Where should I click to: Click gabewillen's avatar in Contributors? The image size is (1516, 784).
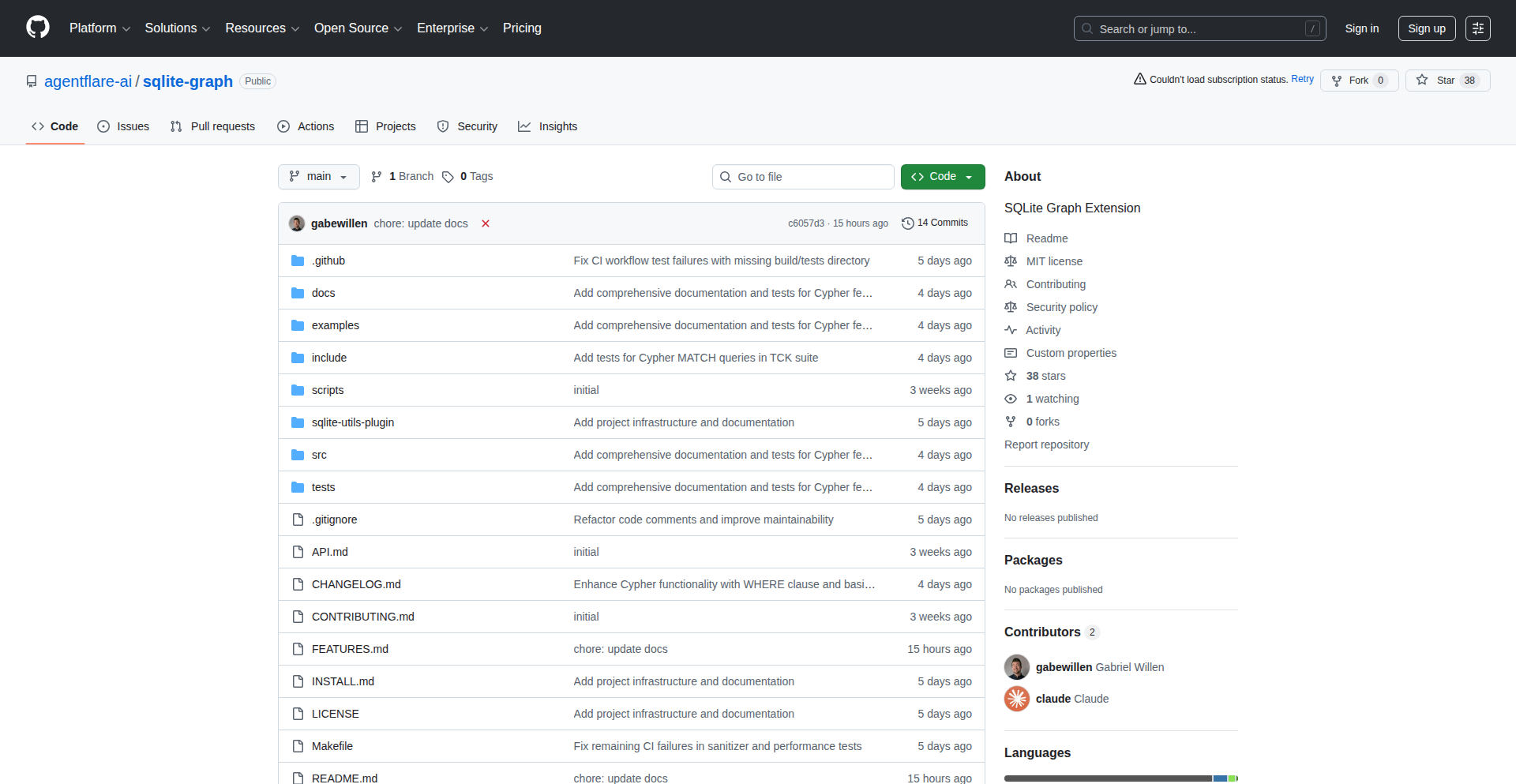1017,667
